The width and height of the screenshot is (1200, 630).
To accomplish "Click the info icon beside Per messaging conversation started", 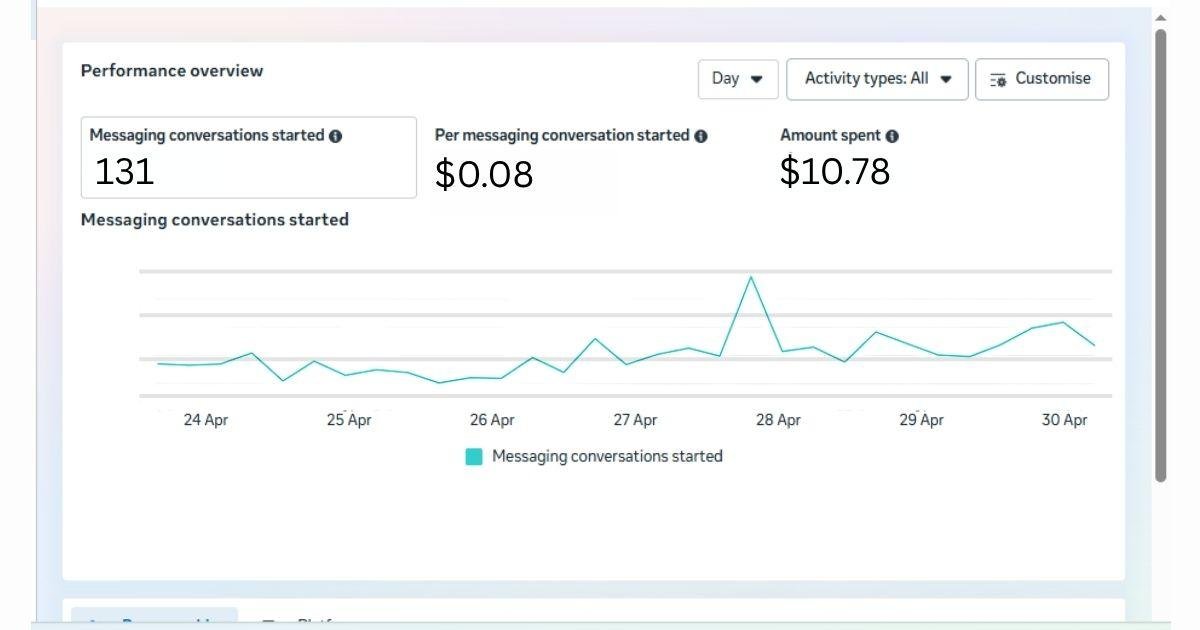I will [x=703, y=134].
